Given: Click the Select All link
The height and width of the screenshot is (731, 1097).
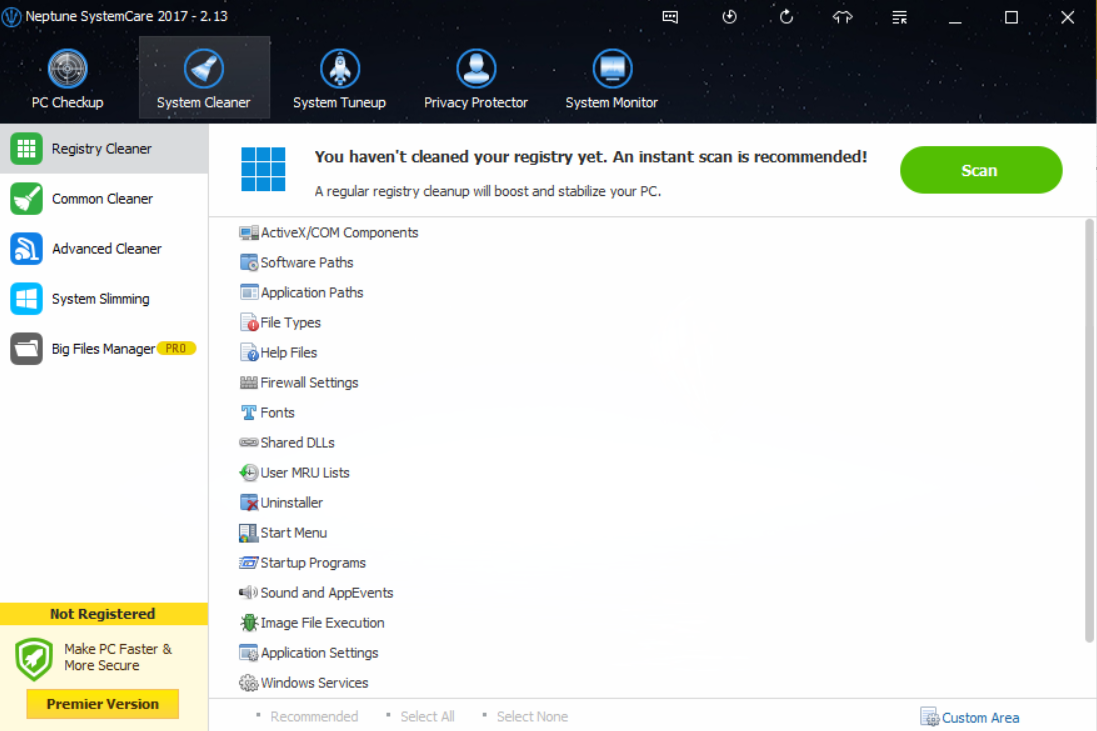Looking at the screenshot, I should (427, 716).
